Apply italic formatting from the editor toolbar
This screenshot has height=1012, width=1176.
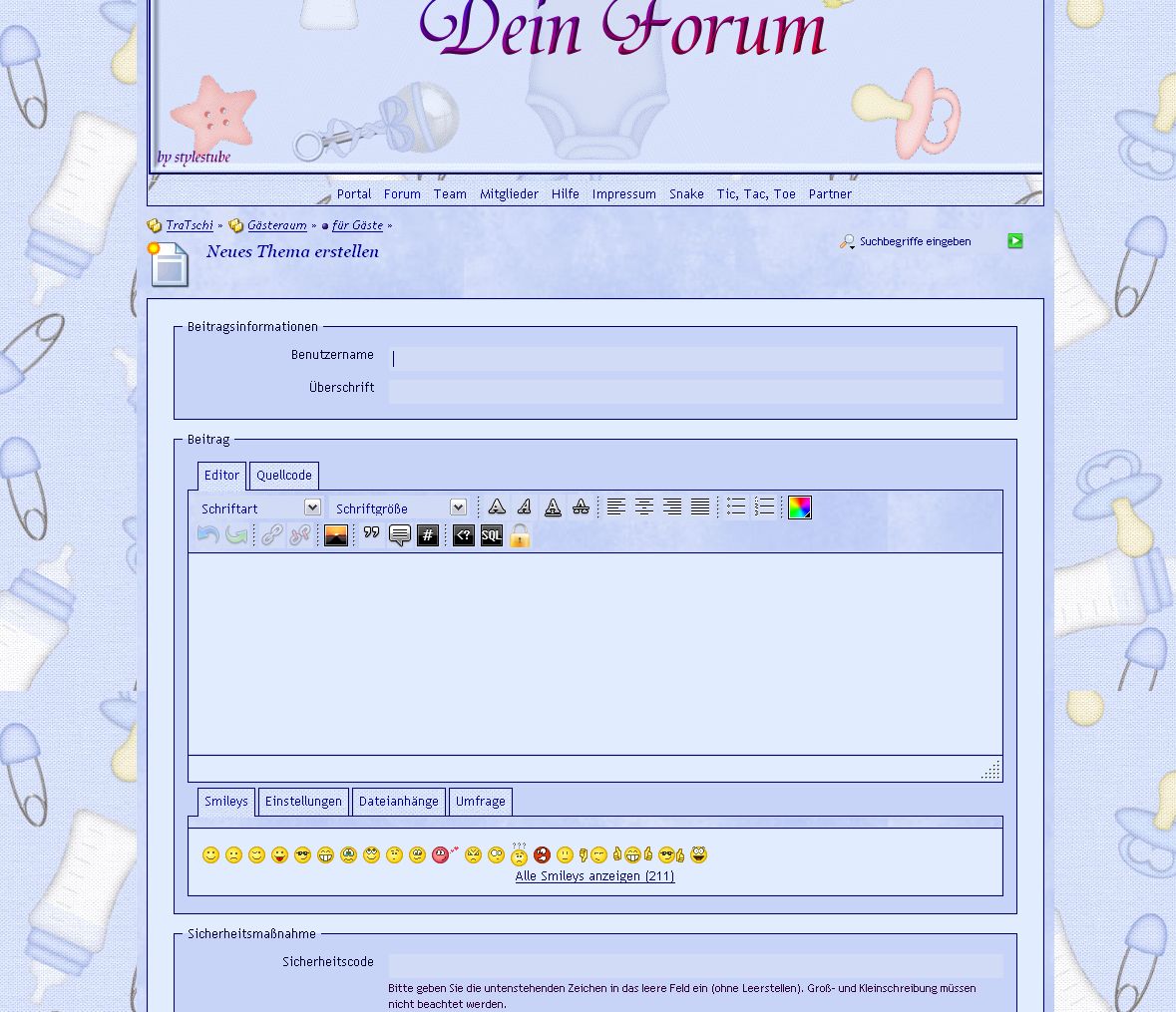(525, 507)
